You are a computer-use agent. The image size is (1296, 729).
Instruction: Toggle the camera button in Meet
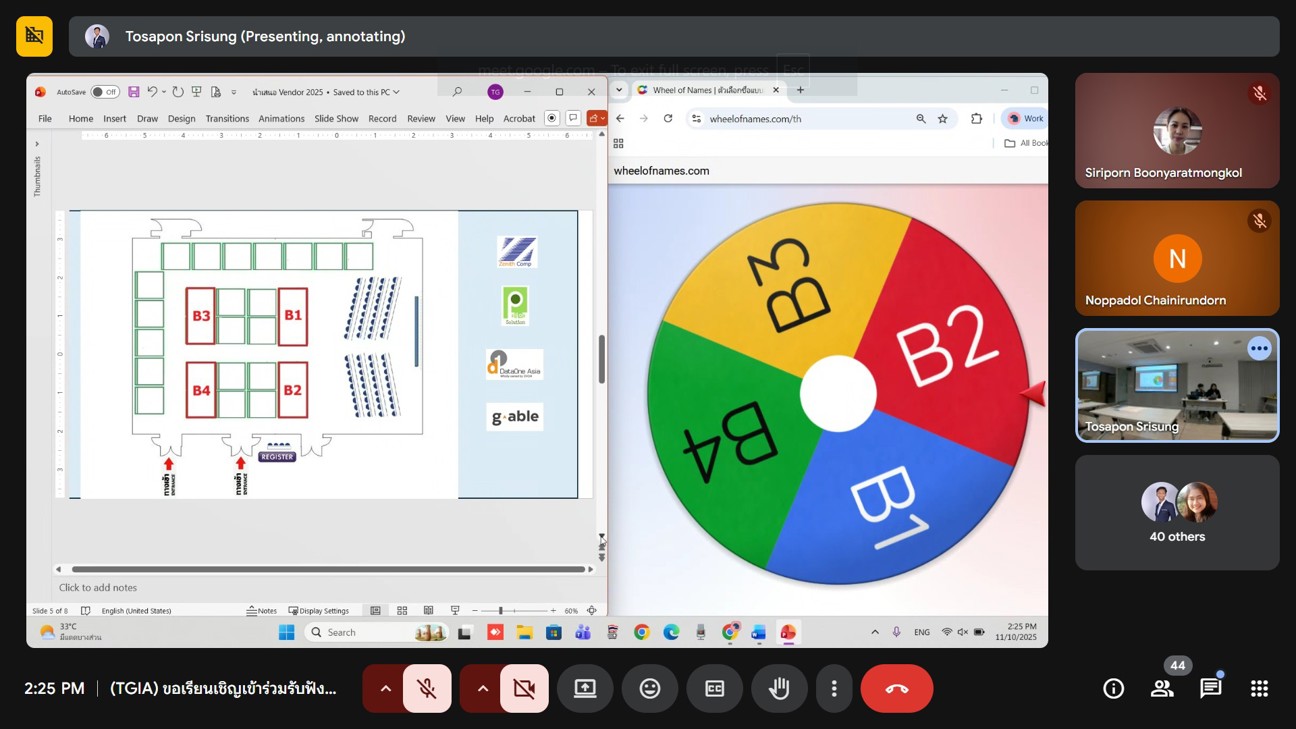pyautogui.click(x=524, y=689)
